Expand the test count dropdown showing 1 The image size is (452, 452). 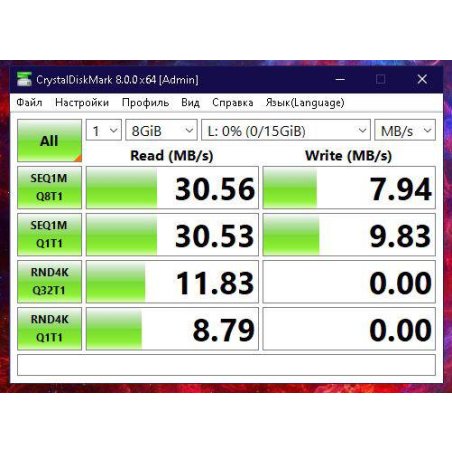(x=104, y=130)
